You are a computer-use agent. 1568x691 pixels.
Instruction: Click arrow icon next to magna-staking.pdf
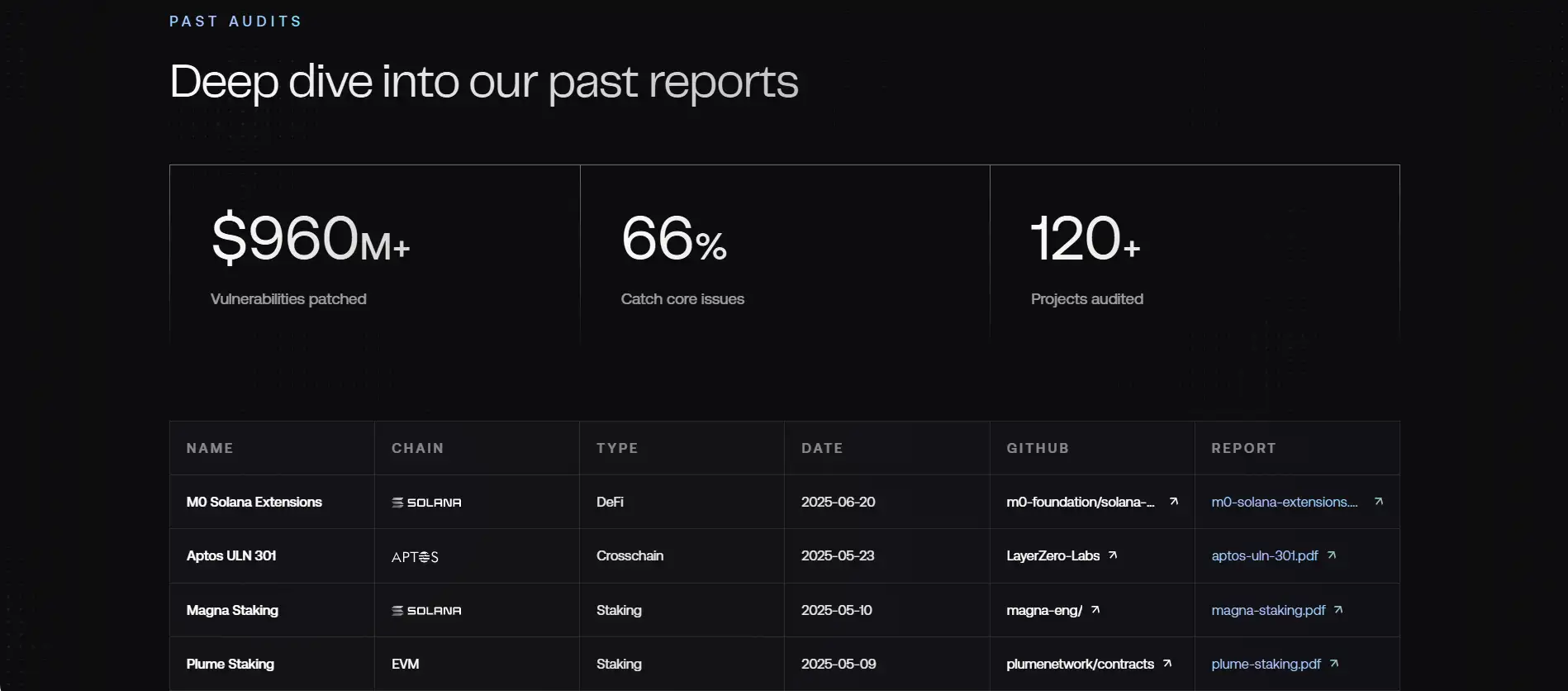[x=1338, y=610]
